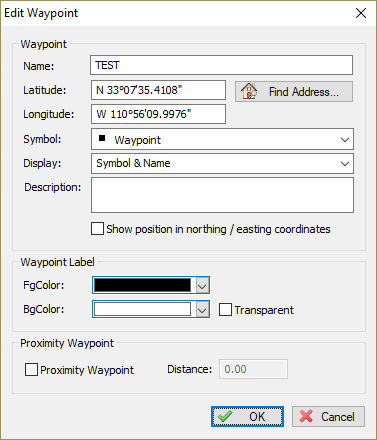Screen dimensions: 377x440
Task: Open the BgColor dropdown arrow
Action: pyautogui.click(x=202, y=310)
